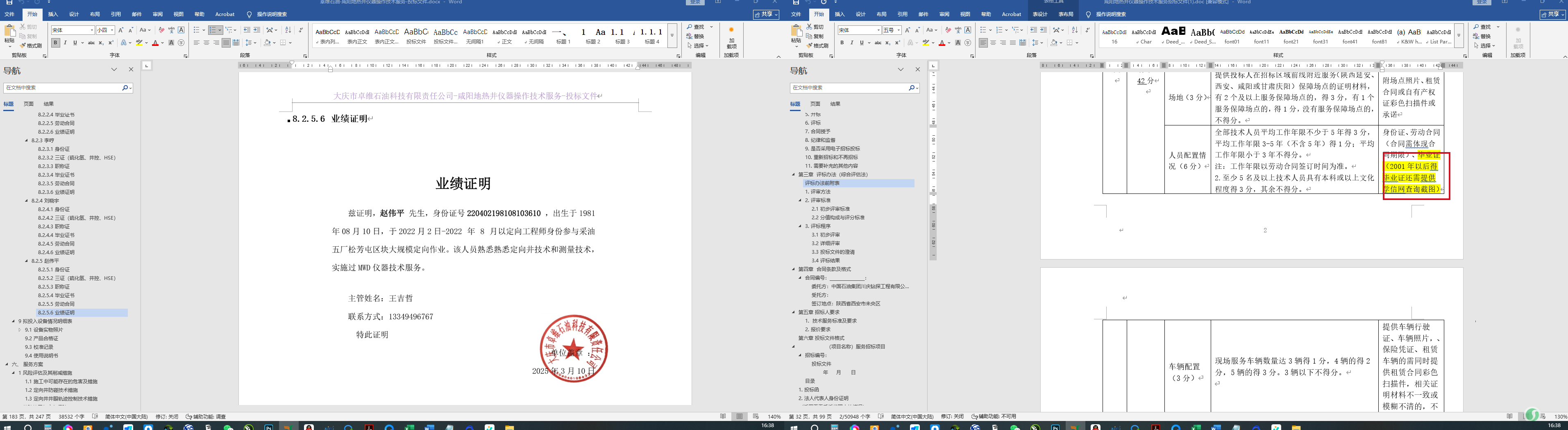Open font name dropdown in left window
Image resolution: width=1568 pixels, height=430 pixels.
[x=92, y=30]
